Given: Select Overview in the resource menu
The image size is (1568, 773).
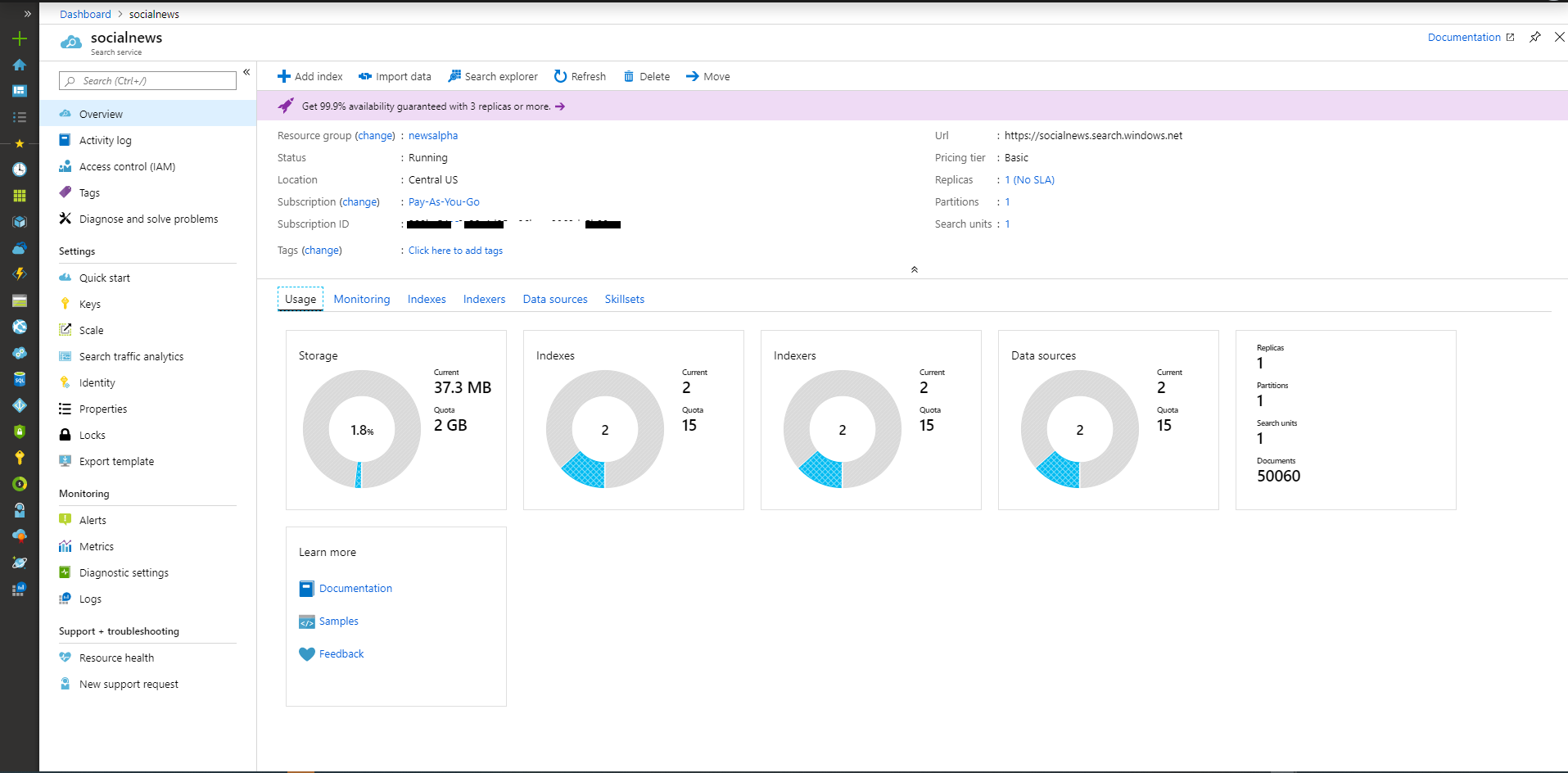Looking at the screenshot, I should tap(147, 114).
